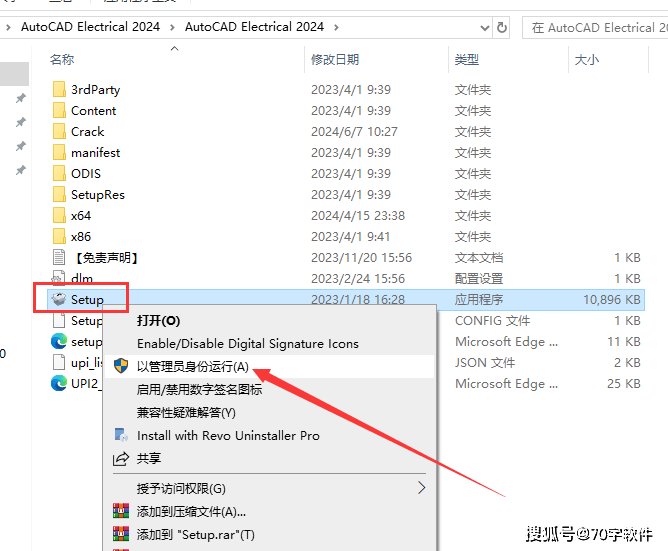Click the date 2023/11/20 15:56
The image size is (668, 551).
point(361,258)
